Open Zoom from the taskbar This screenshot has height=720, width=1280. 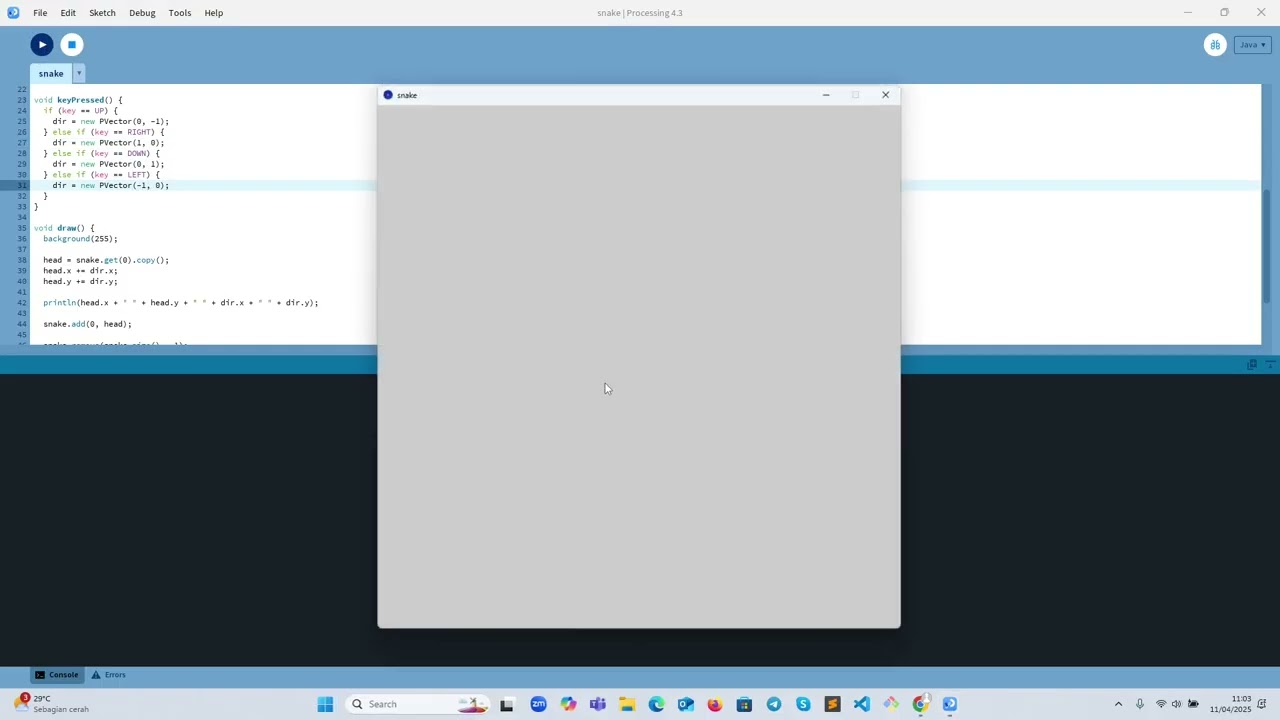pos(538,704)
